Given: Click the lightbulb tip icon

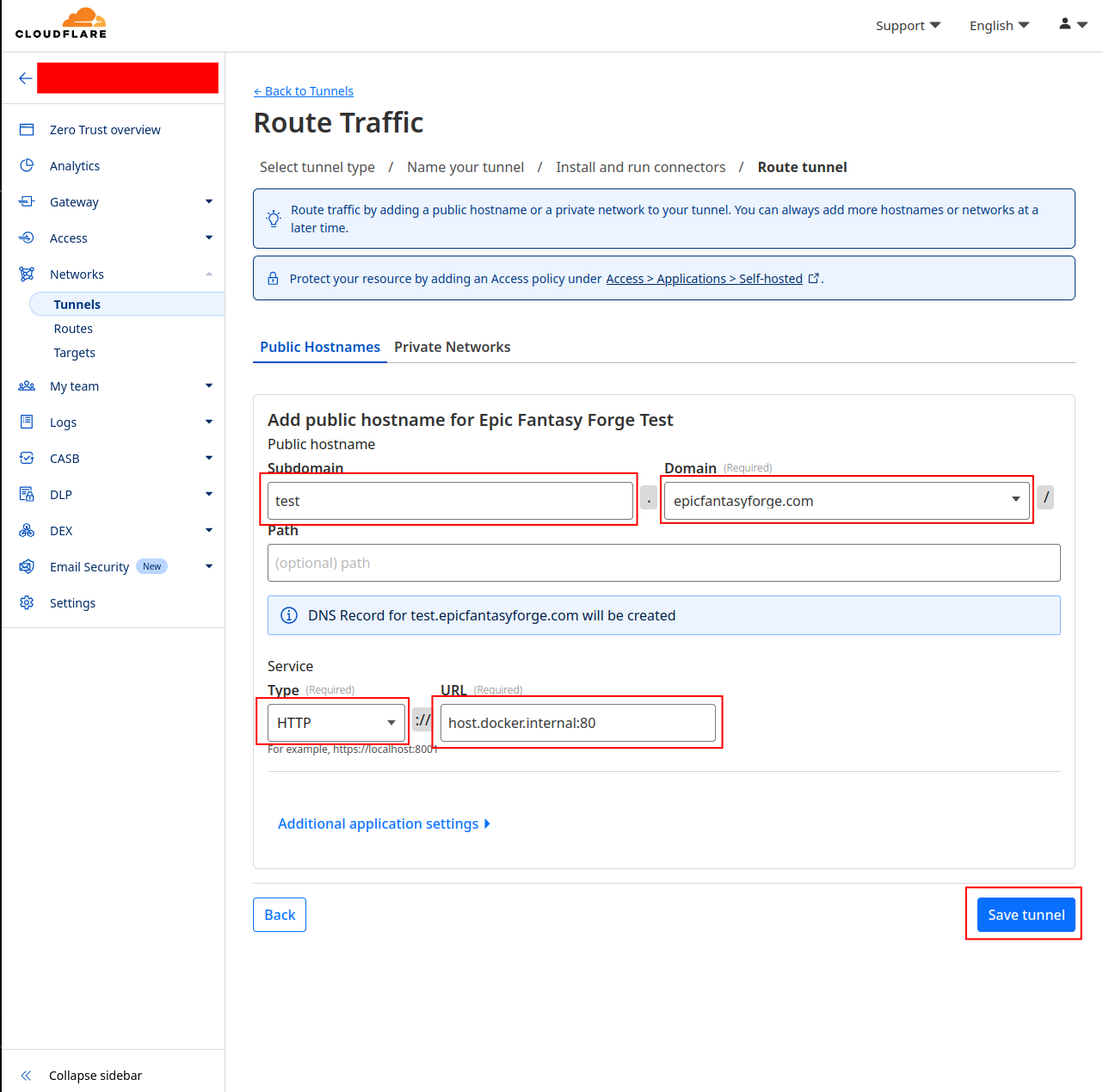Looking at the screenshot, I should pos(274,219).
